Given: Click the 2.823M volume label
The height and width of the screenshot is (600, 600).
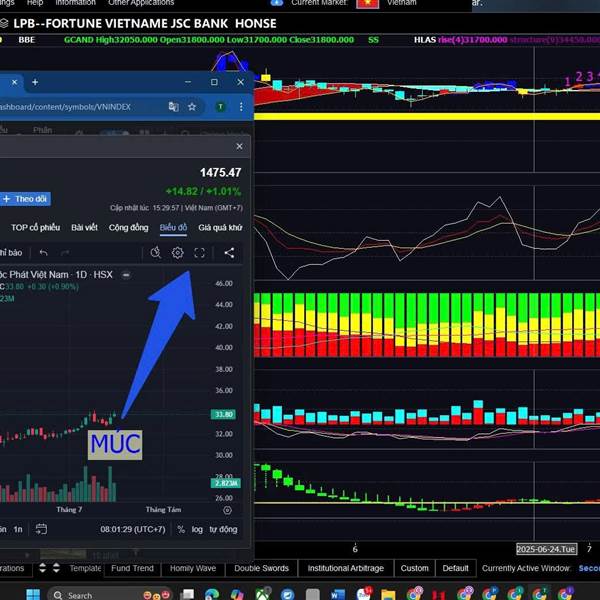Looking at the screenshot, I should 226,483.
